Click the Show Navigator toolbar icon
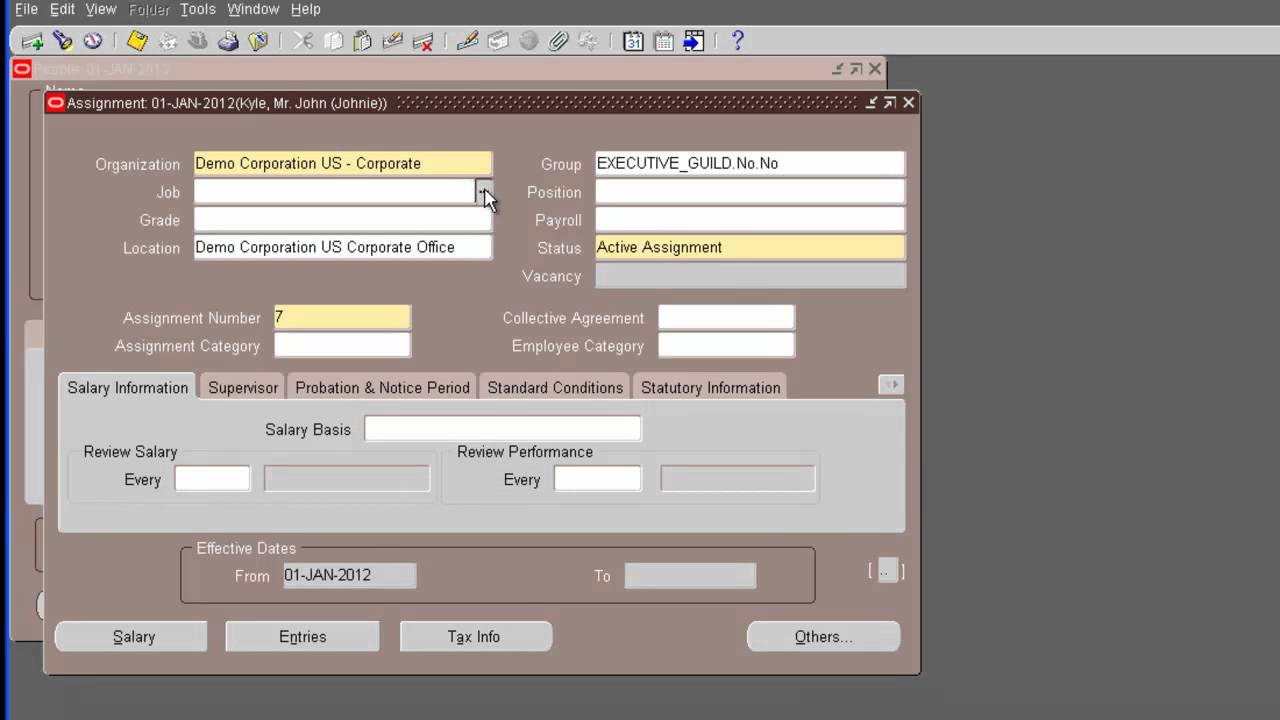1280x720 pixels. pos(93,41)
